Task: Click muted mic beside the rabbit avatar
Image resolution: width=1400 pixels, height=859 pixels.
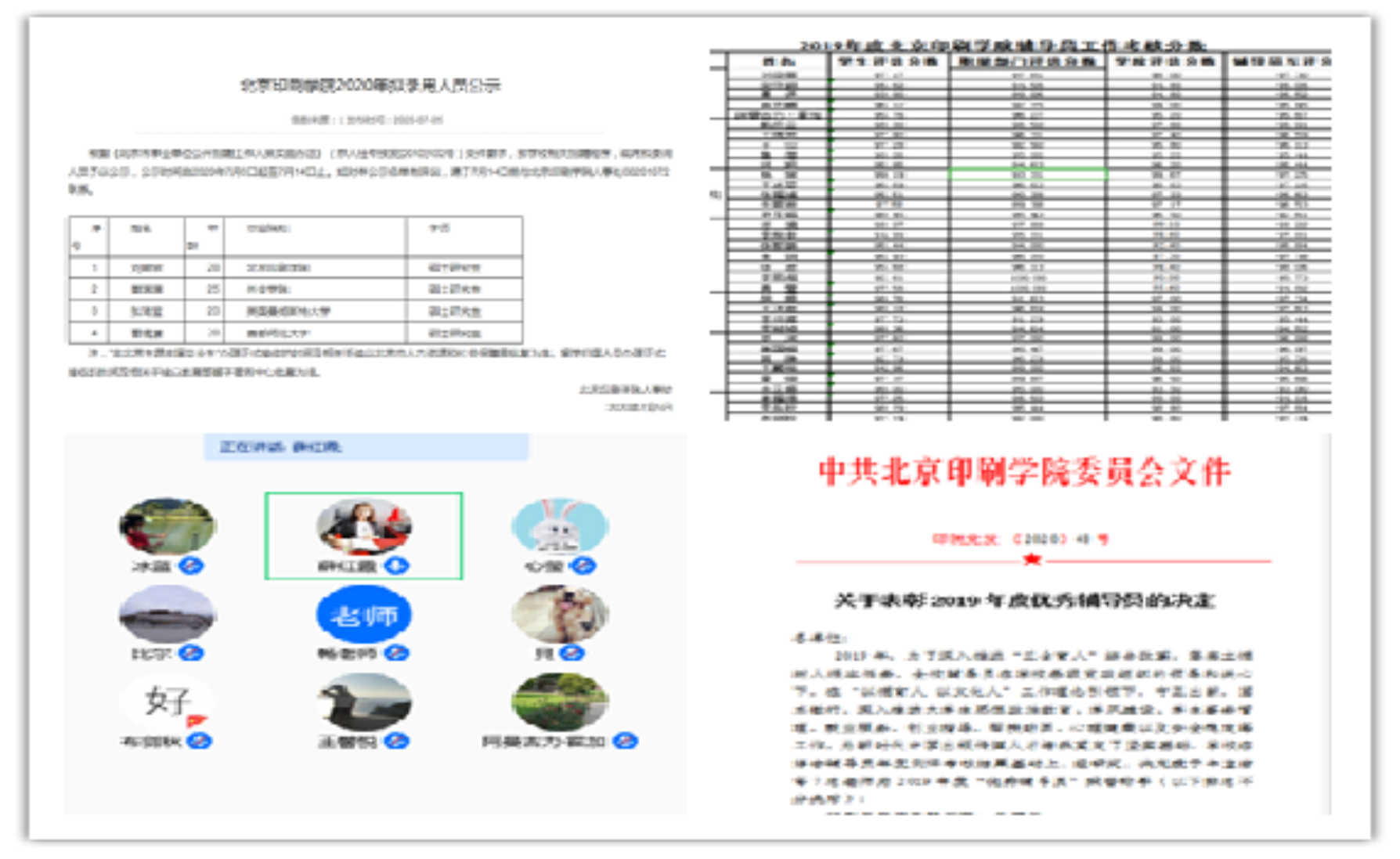Action: (x=583, y=565)
